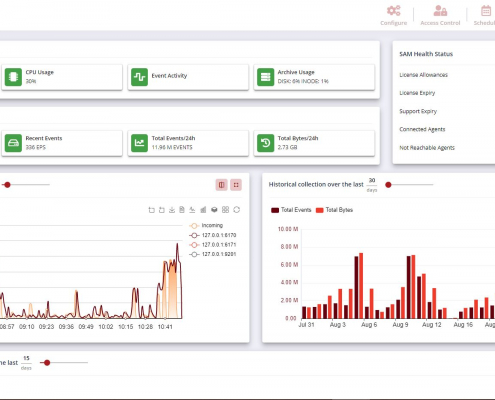
Task: Click the Recent Events drive icon
Action: pos(13,143)
